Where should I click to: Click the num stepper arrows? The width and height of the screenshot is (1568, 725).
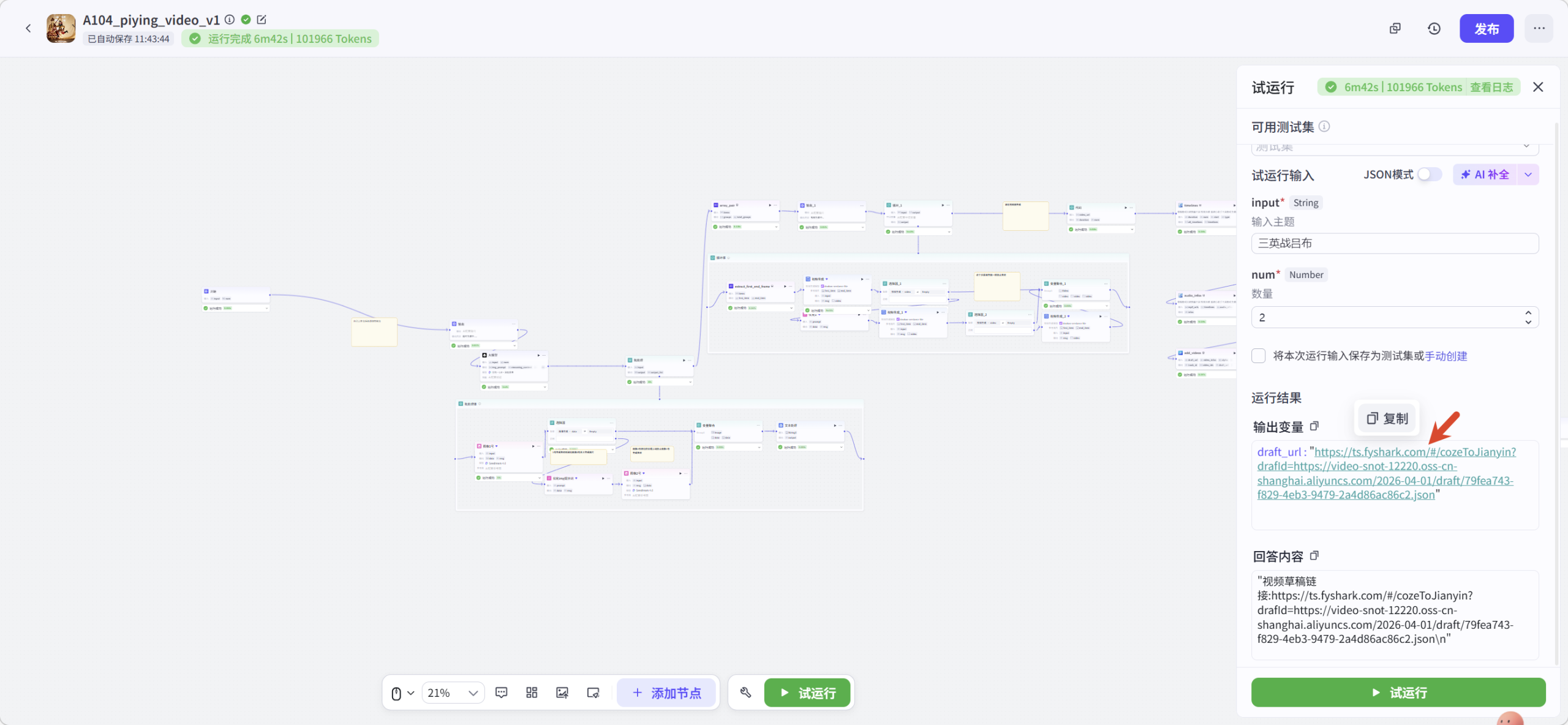click(1528, 317)
